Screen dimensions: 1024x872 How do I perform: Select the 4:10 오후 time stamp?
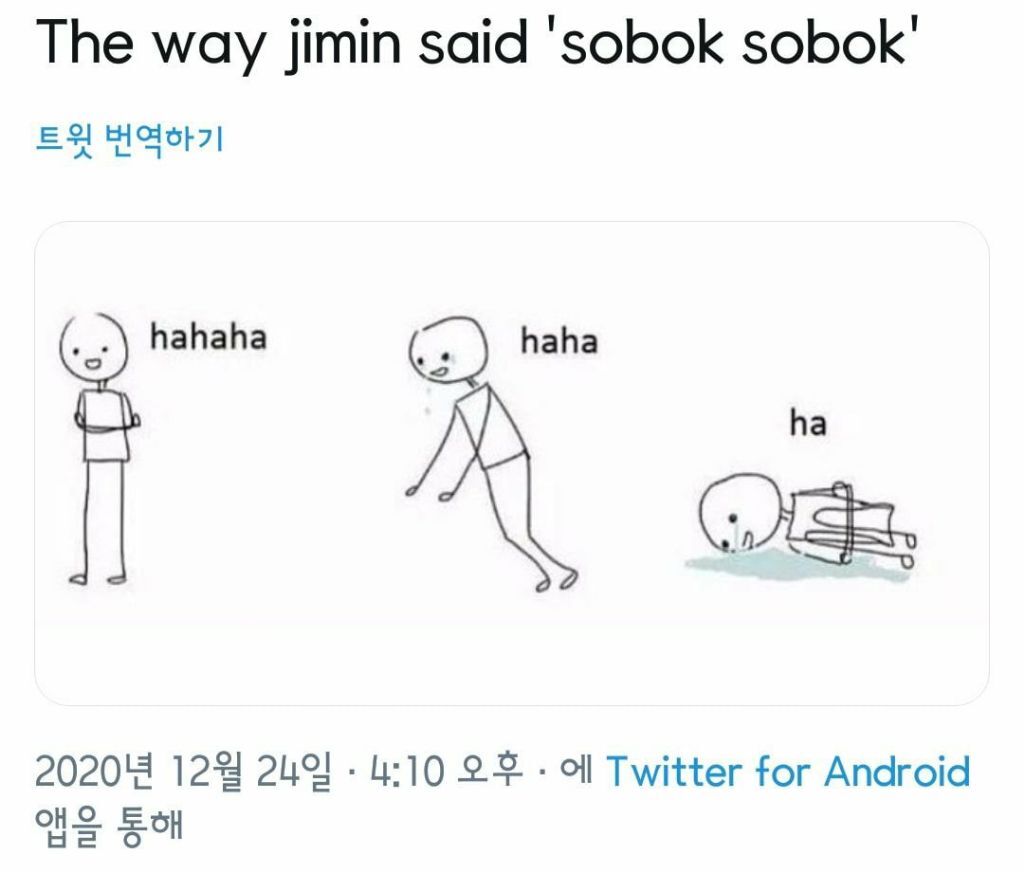(447, 771)
